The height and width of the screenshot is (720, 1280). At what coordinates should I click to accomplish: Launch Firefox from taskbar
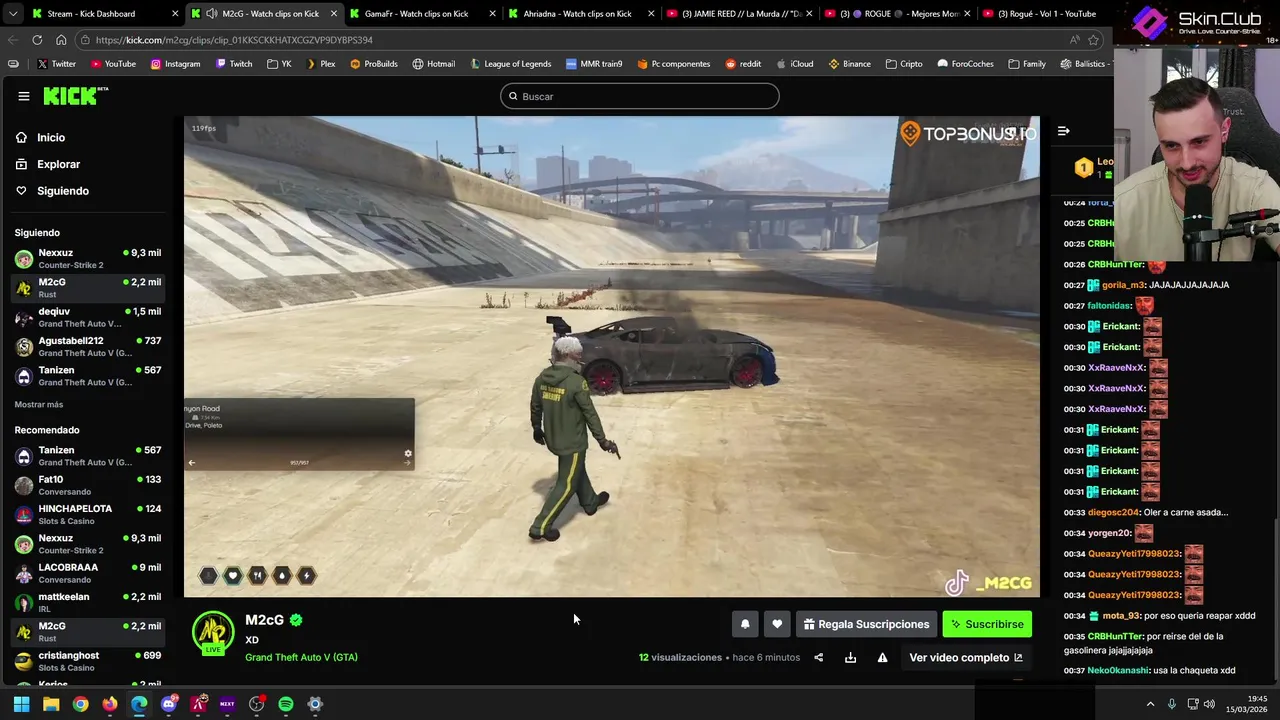(x=110, y=704)
